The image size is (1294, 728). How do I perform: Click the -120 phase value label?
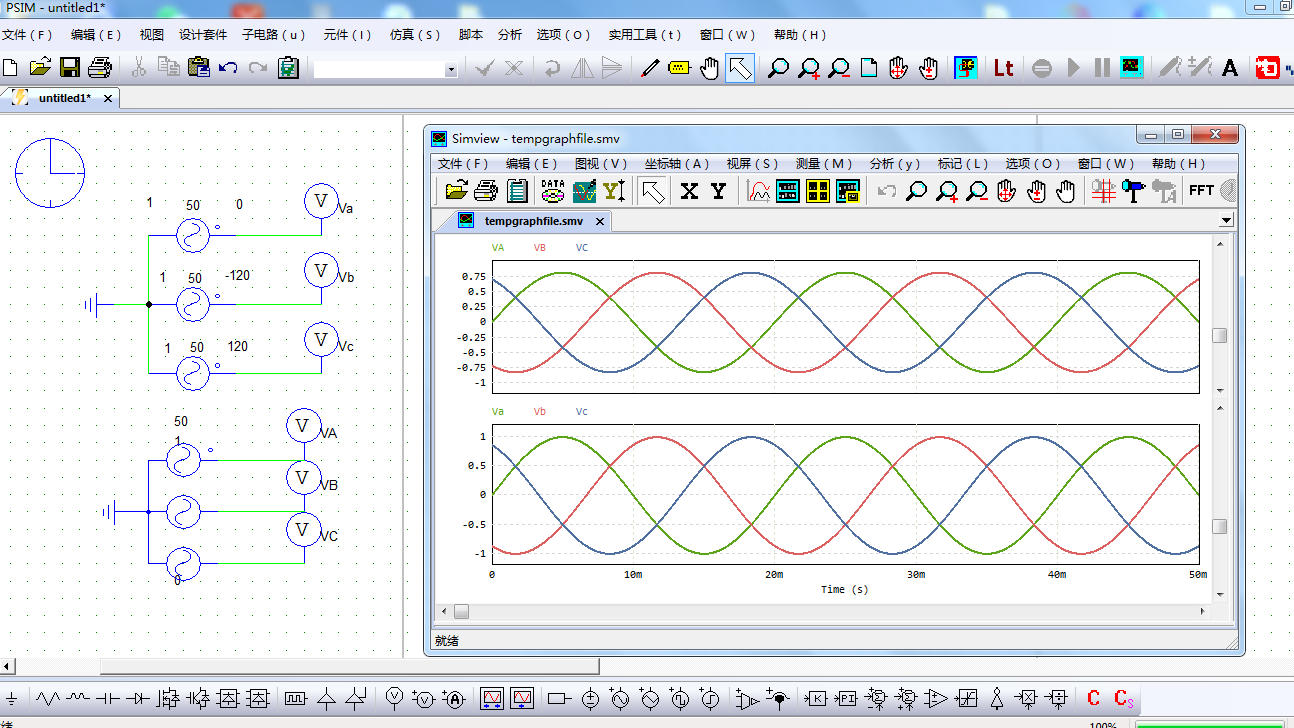(x=238, y=275)
